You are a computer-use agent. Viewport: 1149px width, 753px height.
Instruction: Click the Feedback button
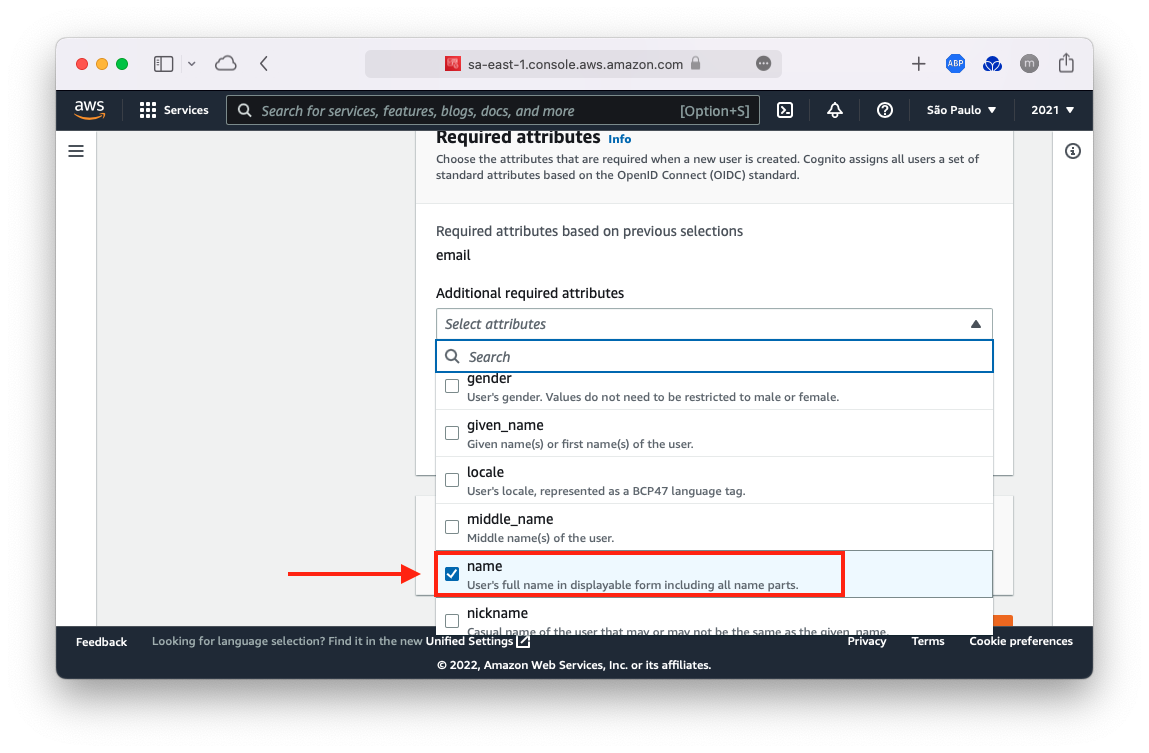pos(101,642)
